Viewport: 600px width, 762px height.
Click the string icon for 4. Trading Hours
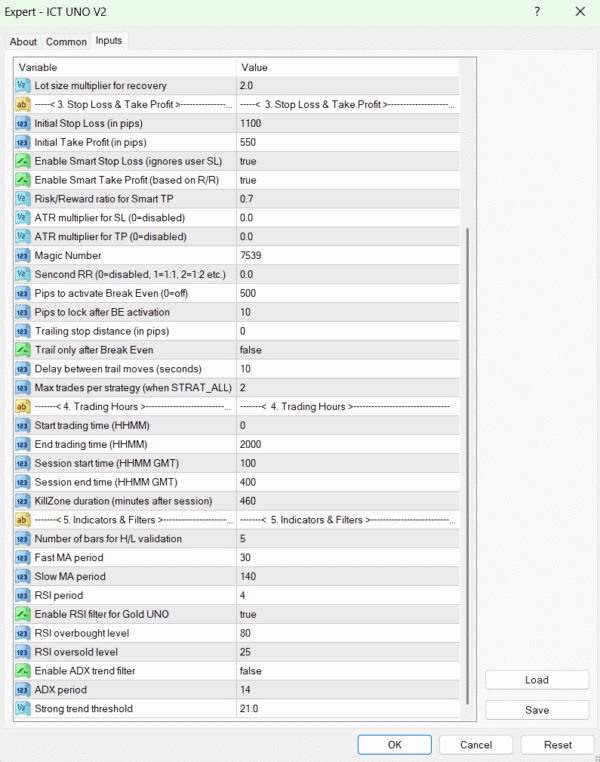click(x=22, y=407)
